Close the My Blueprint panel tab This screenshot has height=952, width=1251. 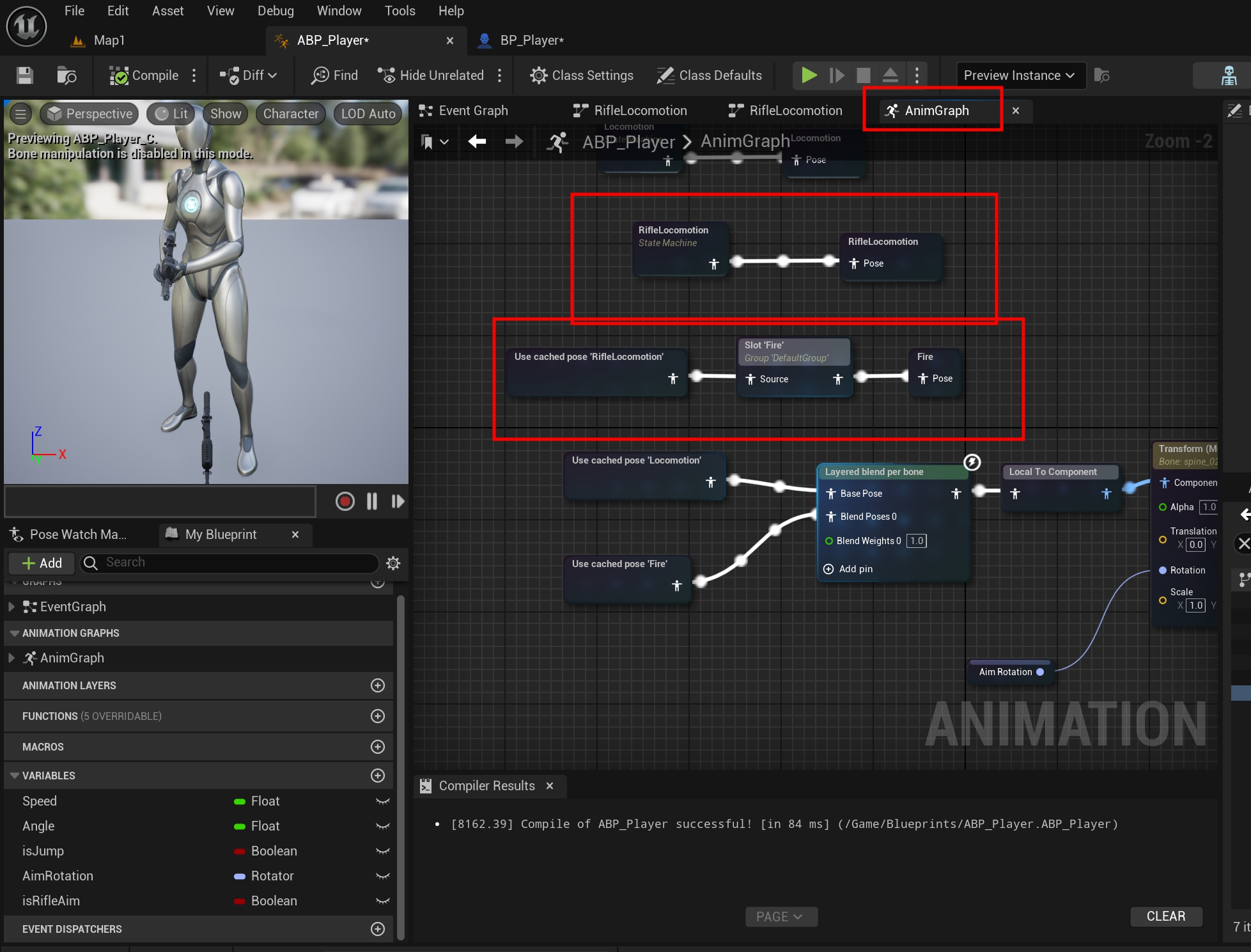click(295, 535)
